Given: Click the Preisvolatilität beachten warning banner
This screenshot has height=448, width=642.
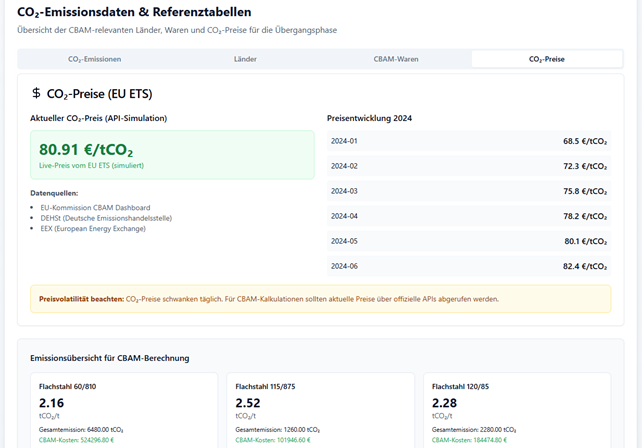Looking at the screenshot, I should (x=320, y=299).
